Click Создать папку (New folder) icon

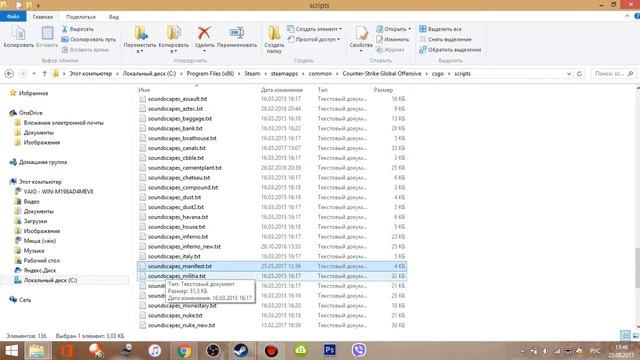pos(274,33)
